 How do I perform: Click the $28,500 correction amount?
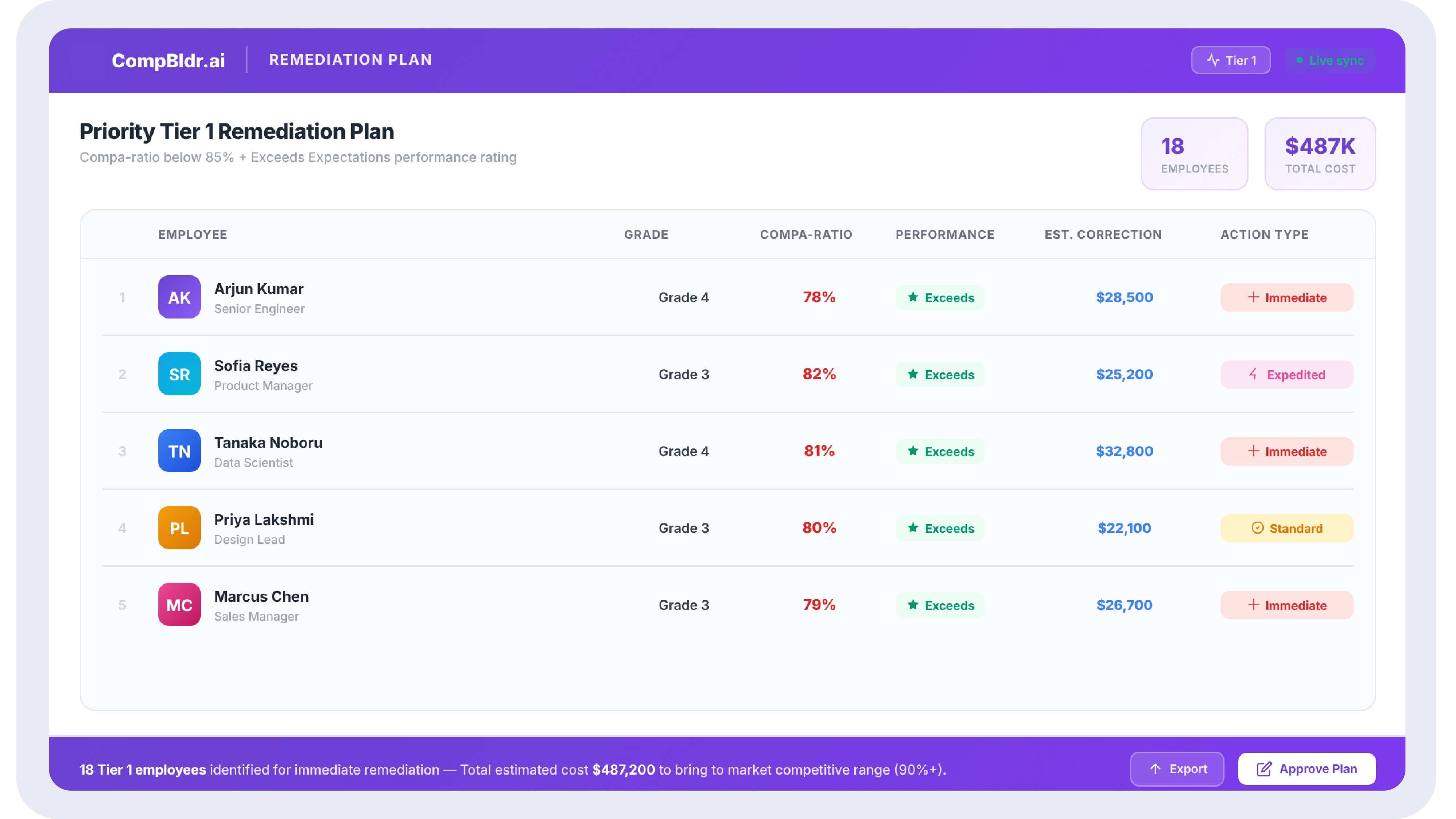(x=1124, y=297)
